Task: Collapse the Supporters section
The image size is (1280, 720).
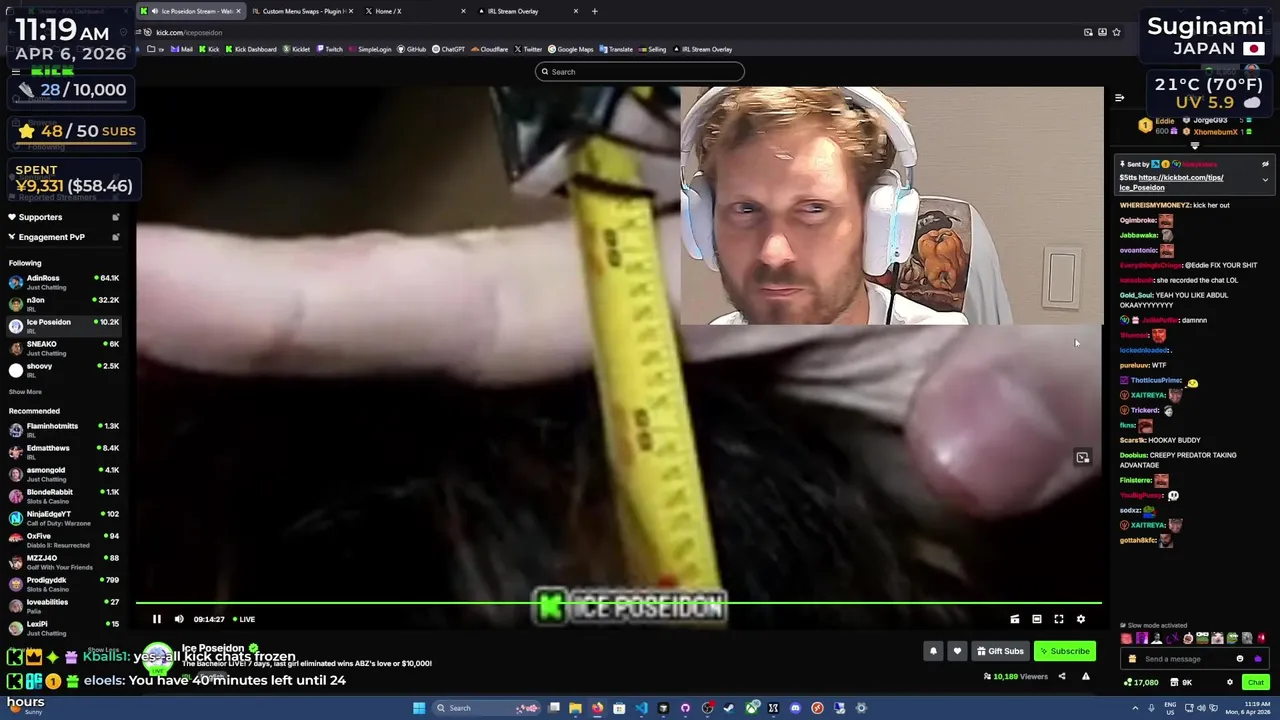Action: pyautogui.click(x=64, y=217)
